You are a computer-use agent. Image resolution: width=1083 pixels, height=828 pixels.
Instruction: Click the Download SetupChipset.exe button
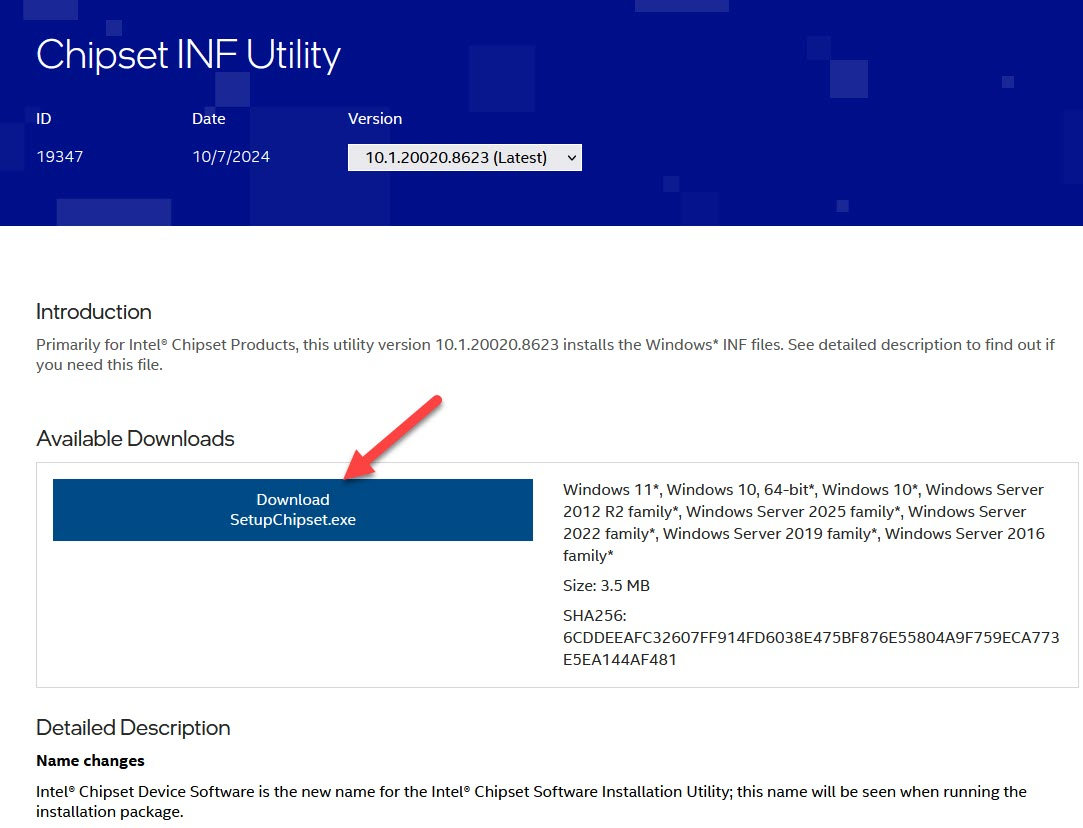292,510
